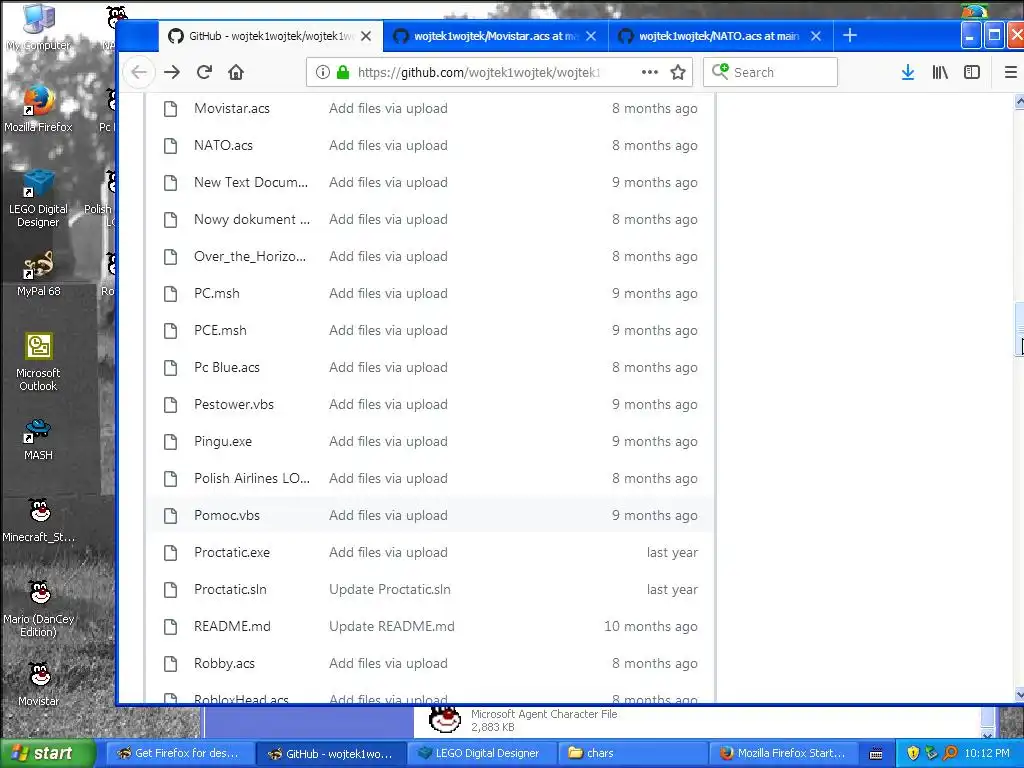Switch to the wojtek1wojtek/Movistar.acs tab
Screen dimensions: 1024x768
click(x=496, y=36)
